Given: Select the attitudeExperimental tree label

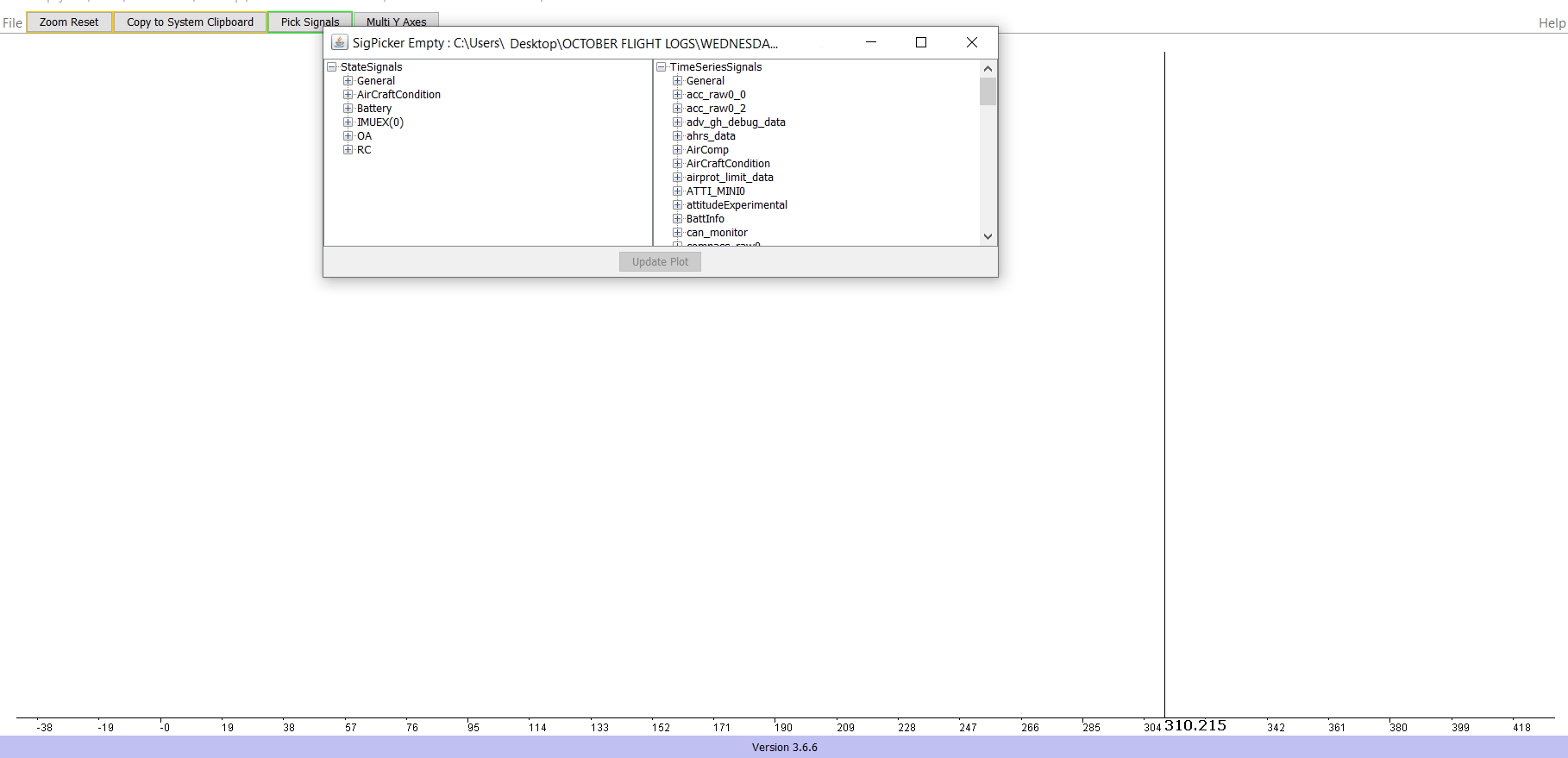Looking at the screenshot, I should (x=737, y=205).
